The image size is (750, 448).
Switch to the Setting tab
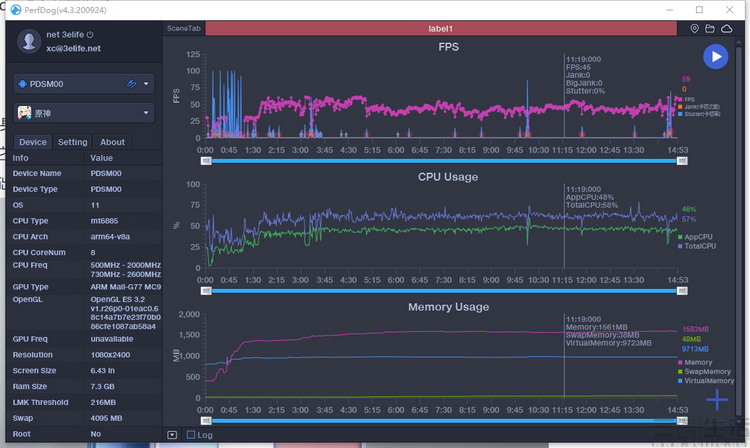73,142
